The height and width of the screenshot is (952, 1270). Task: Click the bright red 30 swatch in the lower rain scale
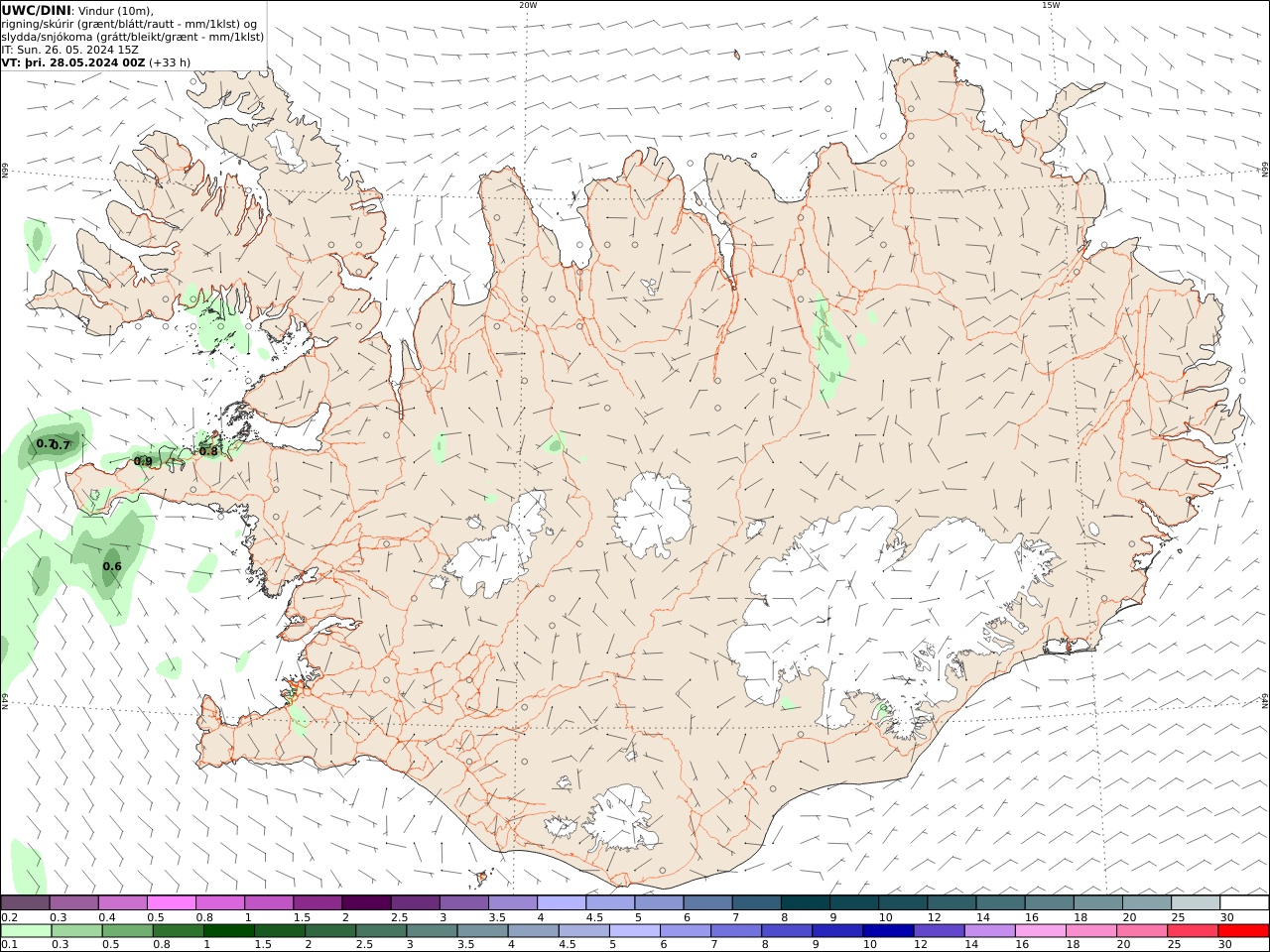pos(1243,931)
